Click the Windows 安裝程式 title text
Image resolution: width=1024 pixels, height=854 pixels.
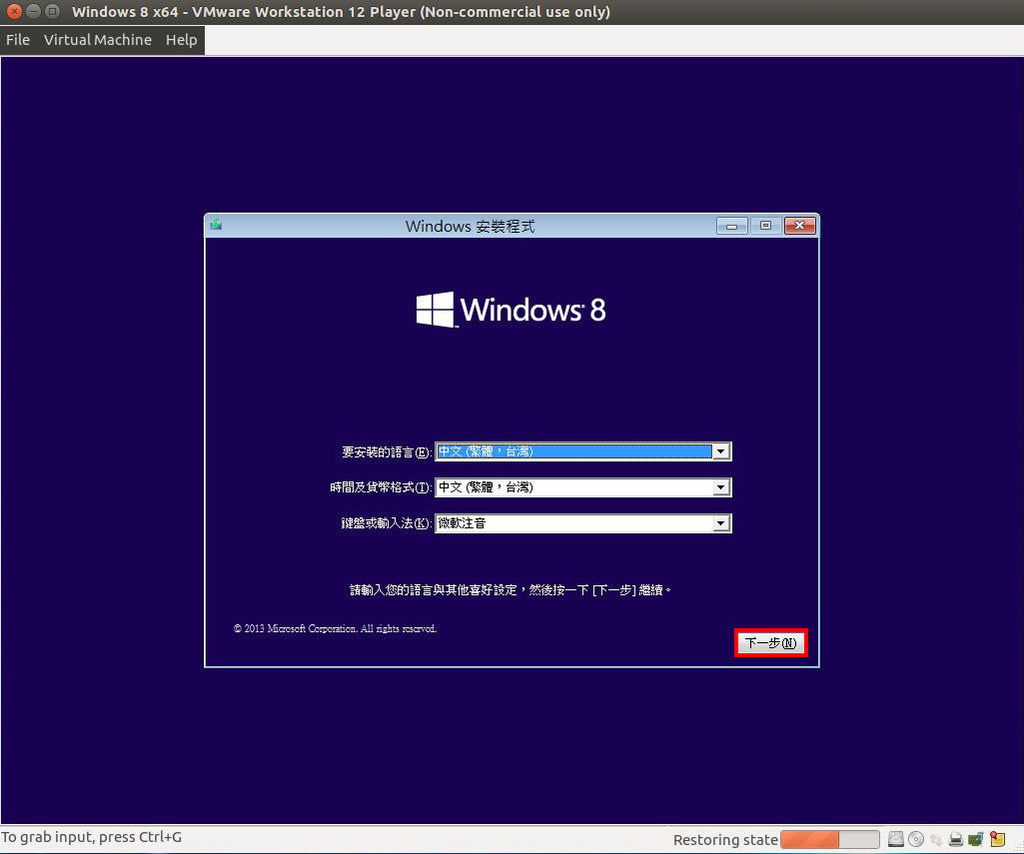click(470, 227)
